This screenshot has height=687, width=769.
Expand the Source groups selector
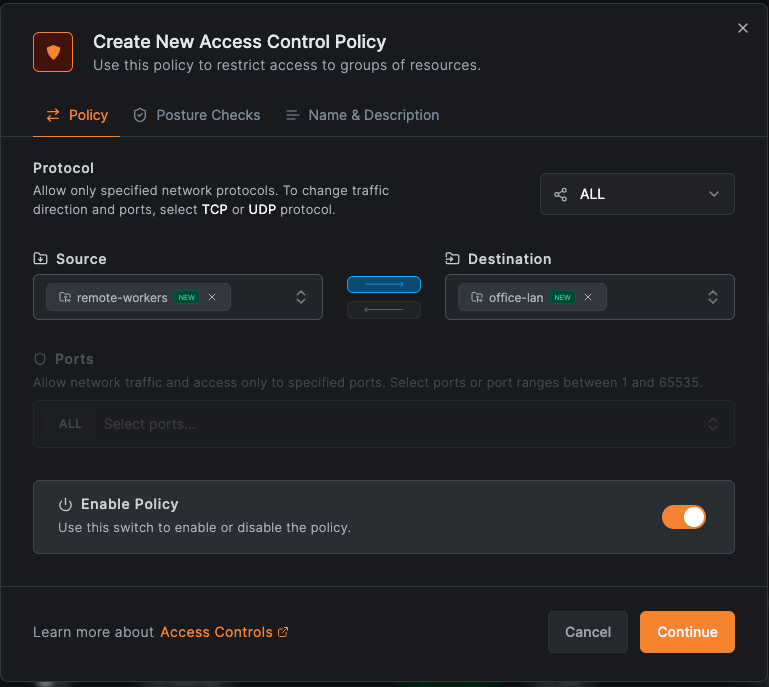click(x=301, y=297)
